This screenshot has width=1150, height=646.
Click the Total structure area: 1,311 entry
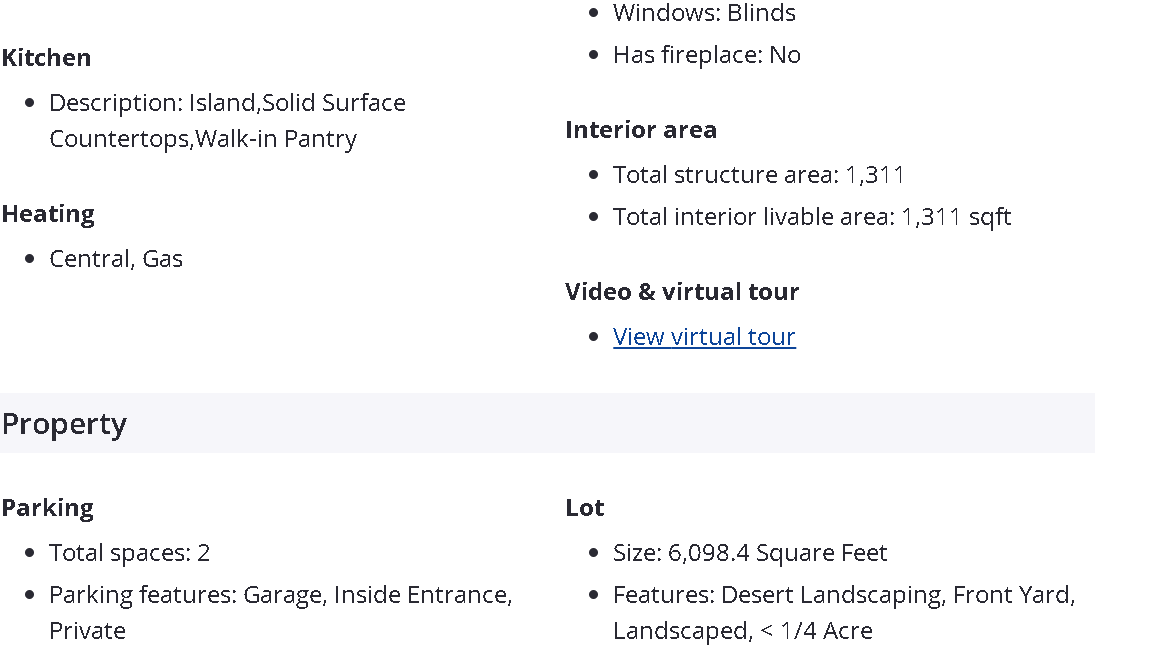pos(758,175)
